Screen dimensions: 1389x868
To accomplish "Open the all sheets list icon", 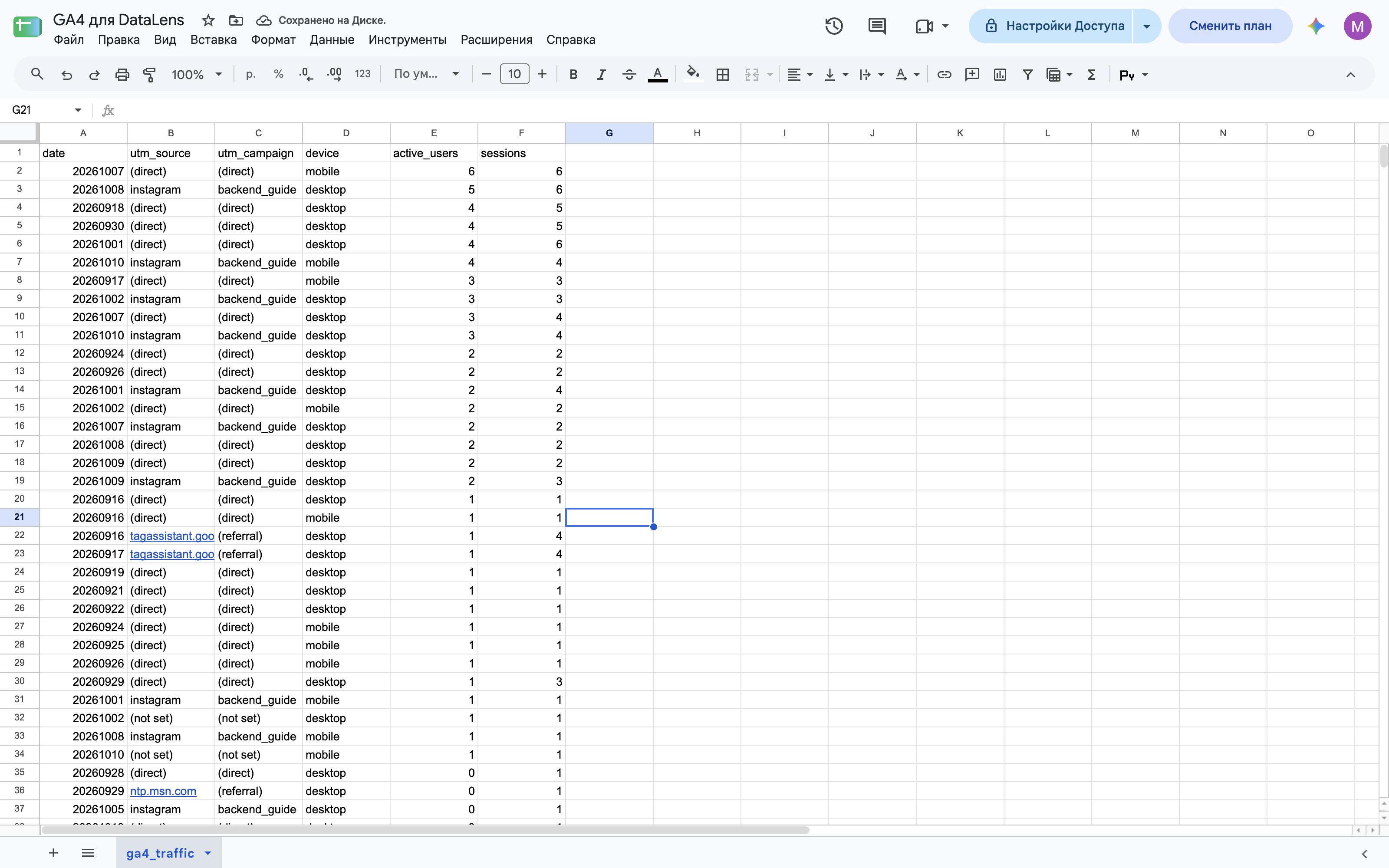I will (x=88, y=853).
